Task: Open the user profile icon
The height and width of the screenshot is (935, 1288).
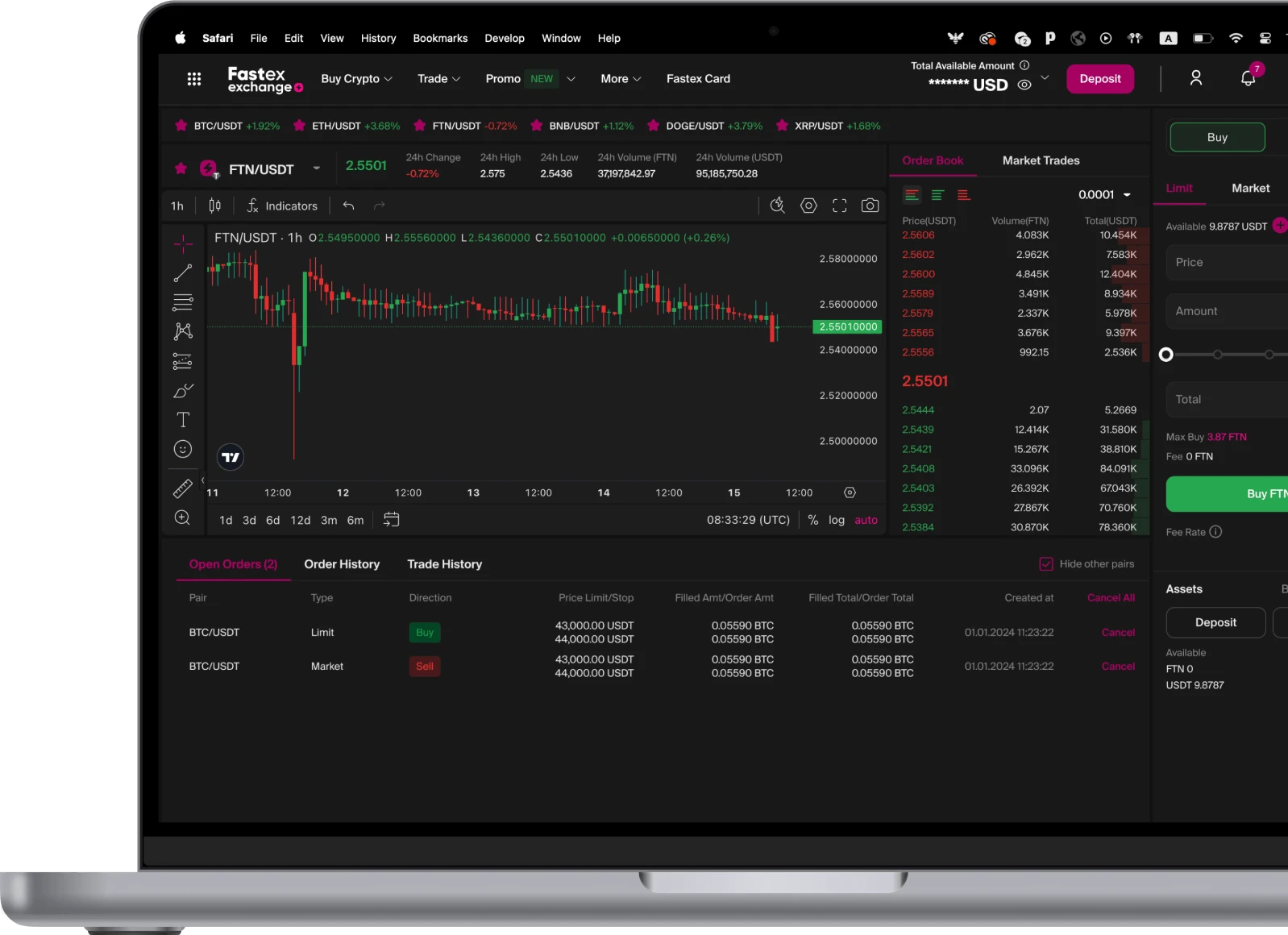Action: [1196, 78]
